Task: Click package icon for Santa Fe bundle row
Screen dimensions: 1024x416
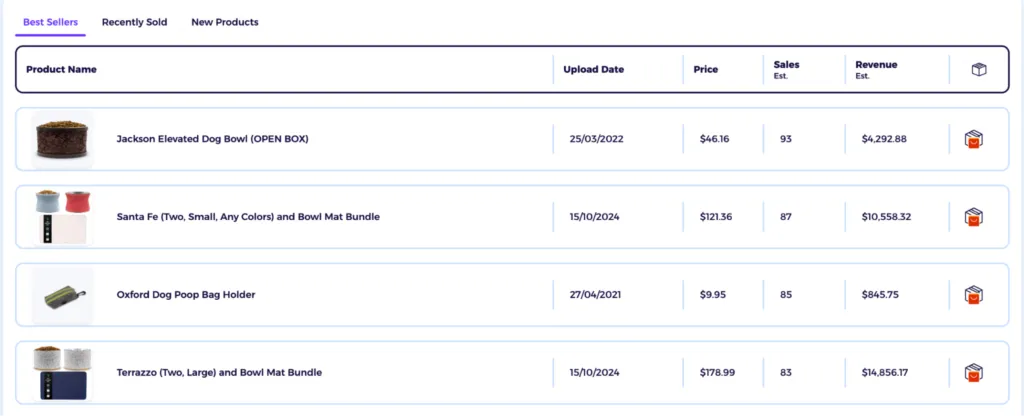Action: [x=974, y=217]
